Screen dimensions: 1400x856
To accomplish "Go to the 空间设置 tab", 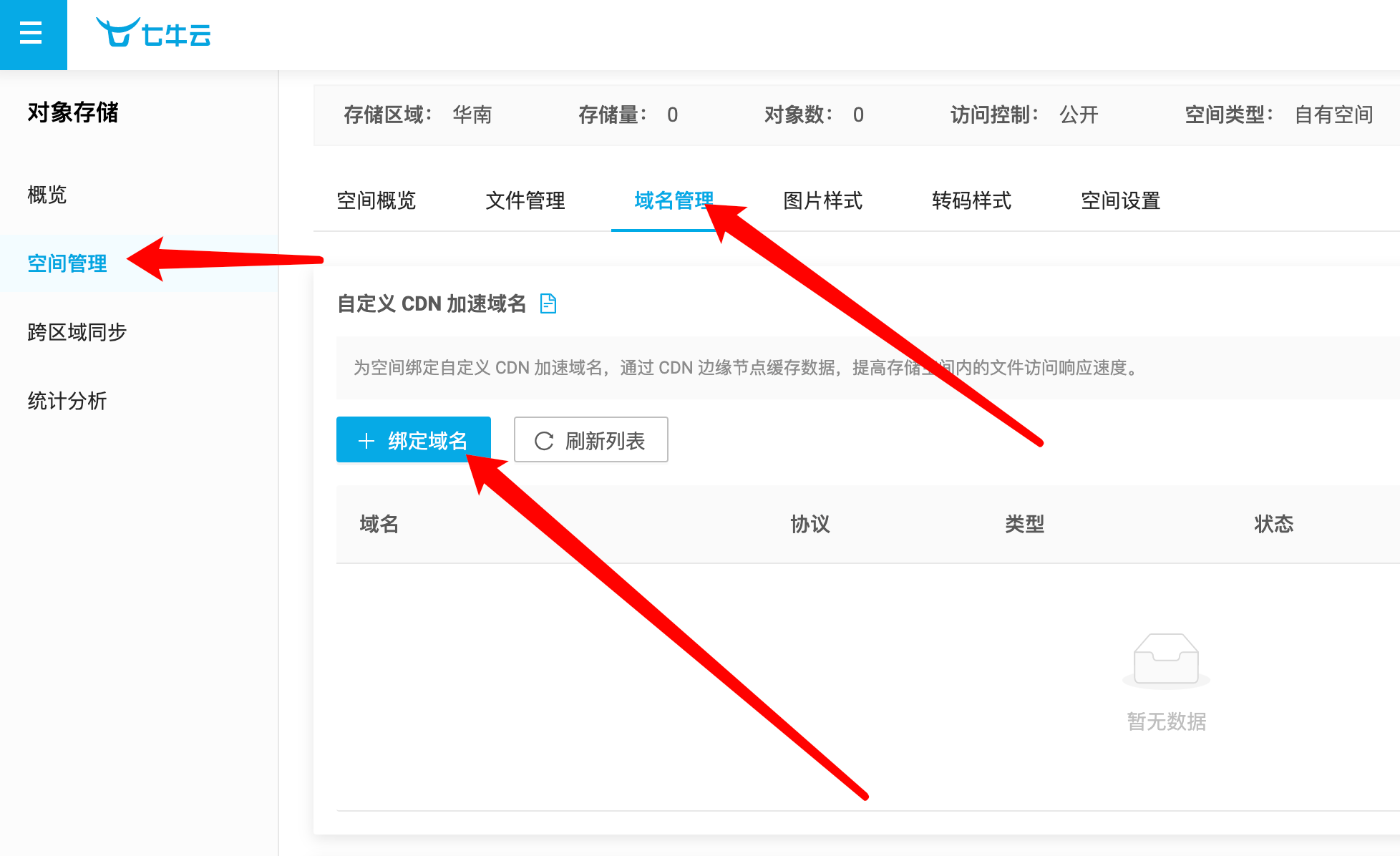I will coord(1120,200).
